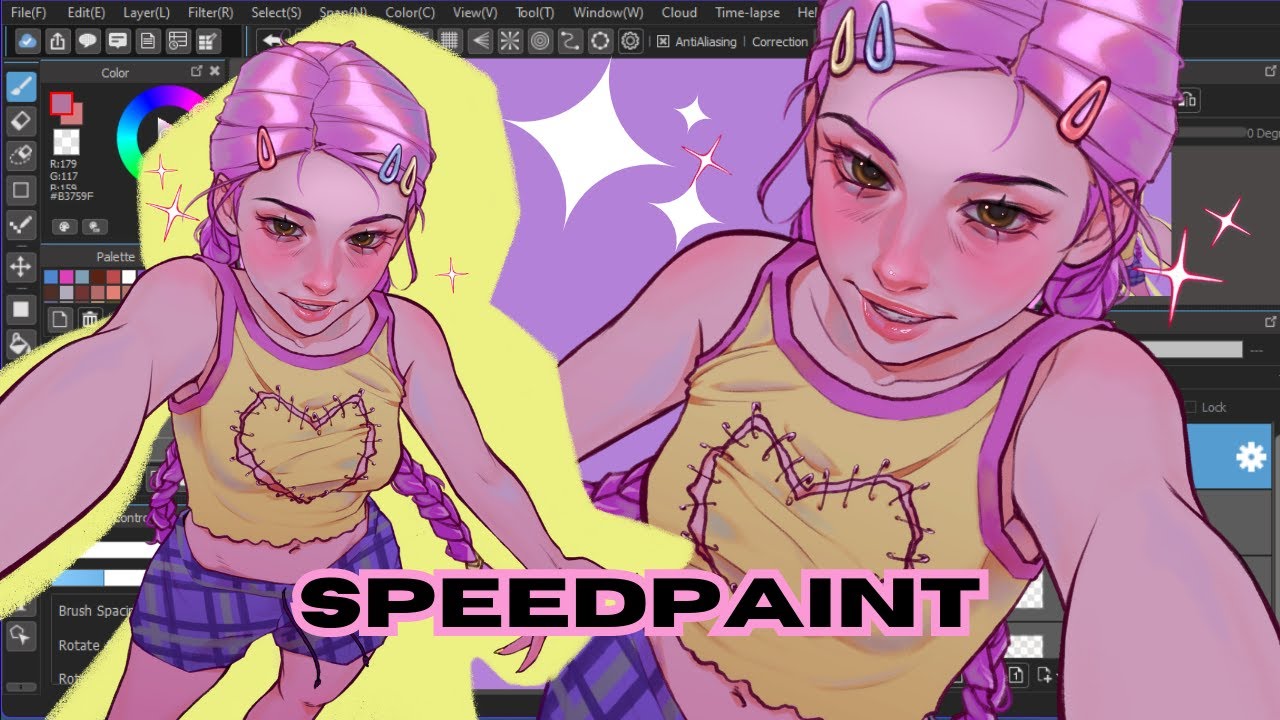The image size is (1280, 720).
Task: Click the blue brush size slider
Action: tap(78, 577)
